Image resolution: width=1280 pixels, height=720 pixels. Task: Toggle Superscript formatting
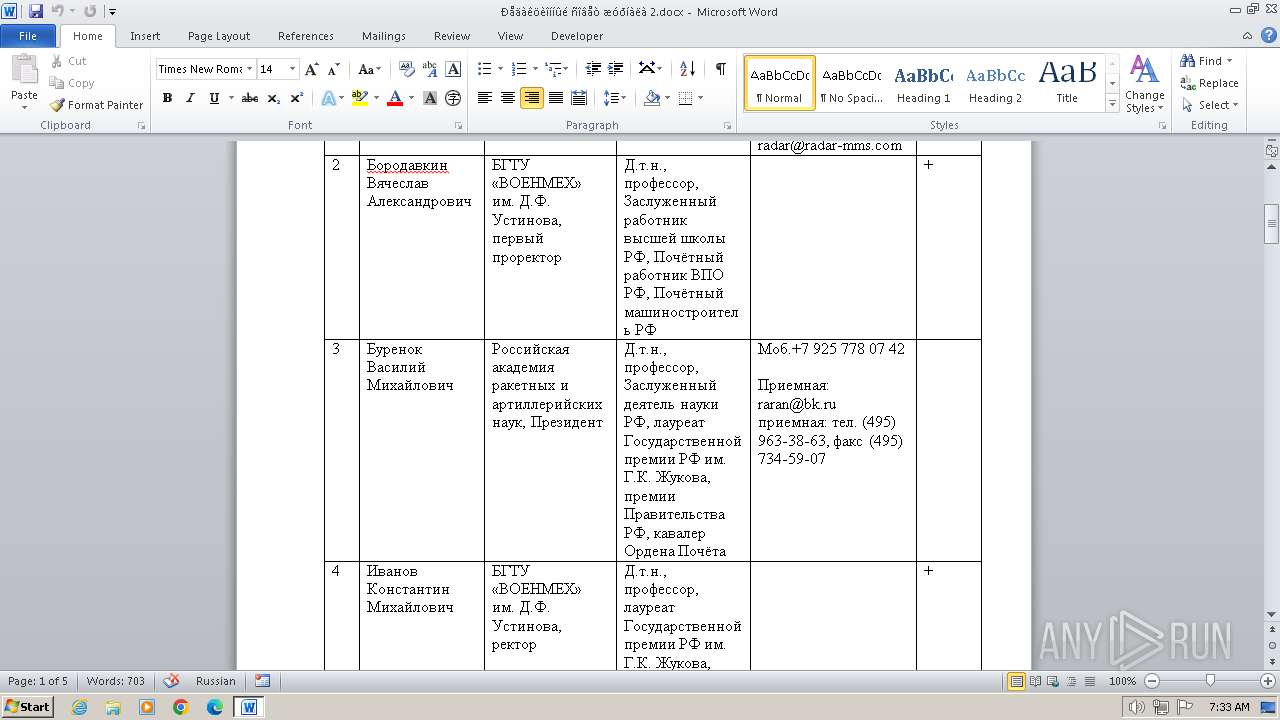[x=297, y=98]
